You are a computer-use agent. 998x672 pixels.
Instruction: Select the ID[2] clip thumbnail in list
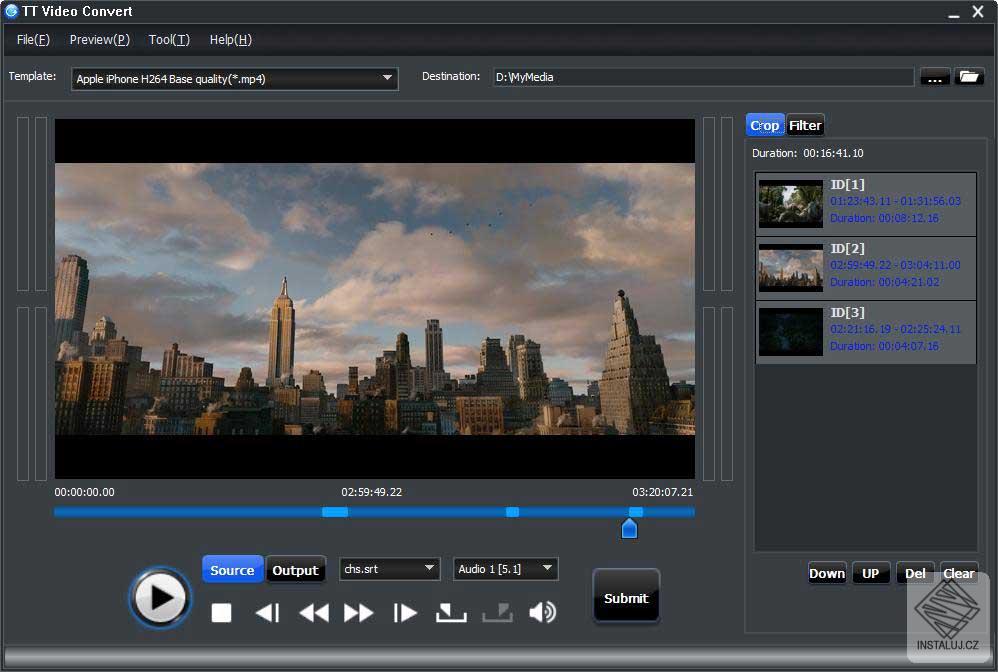click(x=790, y=268)
